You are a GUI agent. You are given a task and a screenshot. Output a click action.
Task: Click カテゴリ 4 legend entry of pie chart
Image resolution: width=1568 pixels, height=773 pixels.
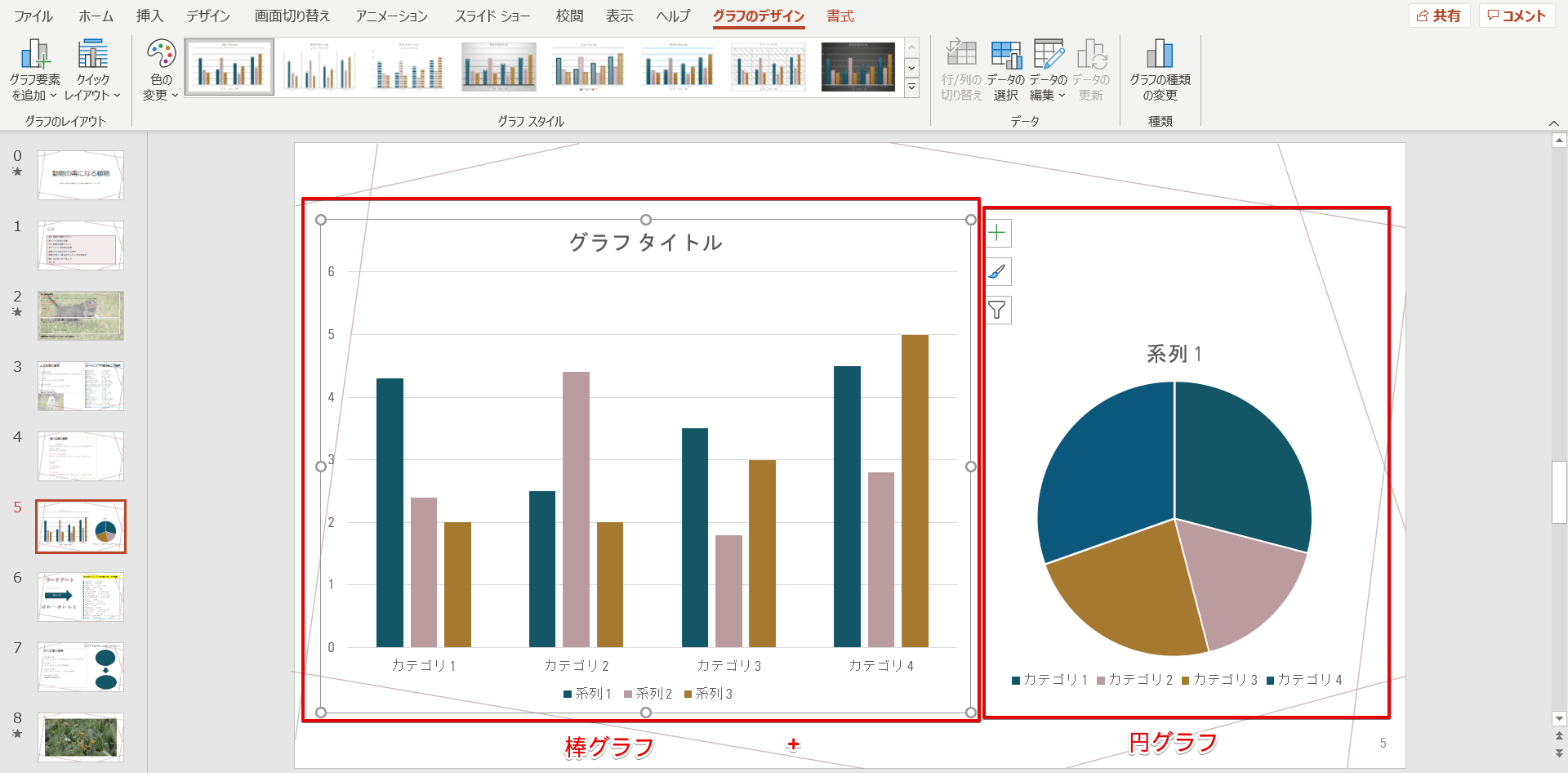coord(1304,680)
